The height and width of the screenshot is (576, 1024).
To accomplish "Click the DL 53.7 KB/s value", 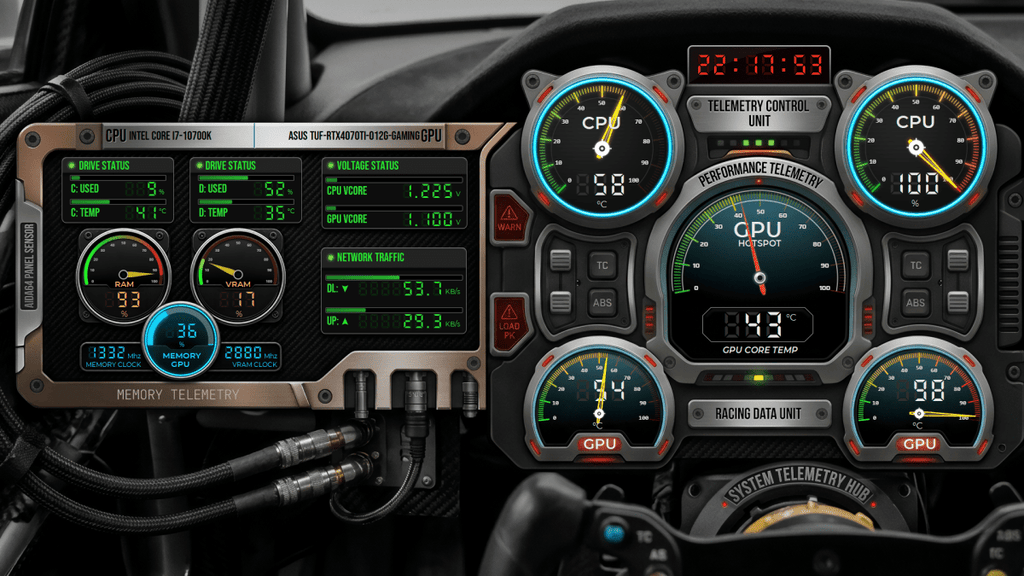I will pos(409,289).
